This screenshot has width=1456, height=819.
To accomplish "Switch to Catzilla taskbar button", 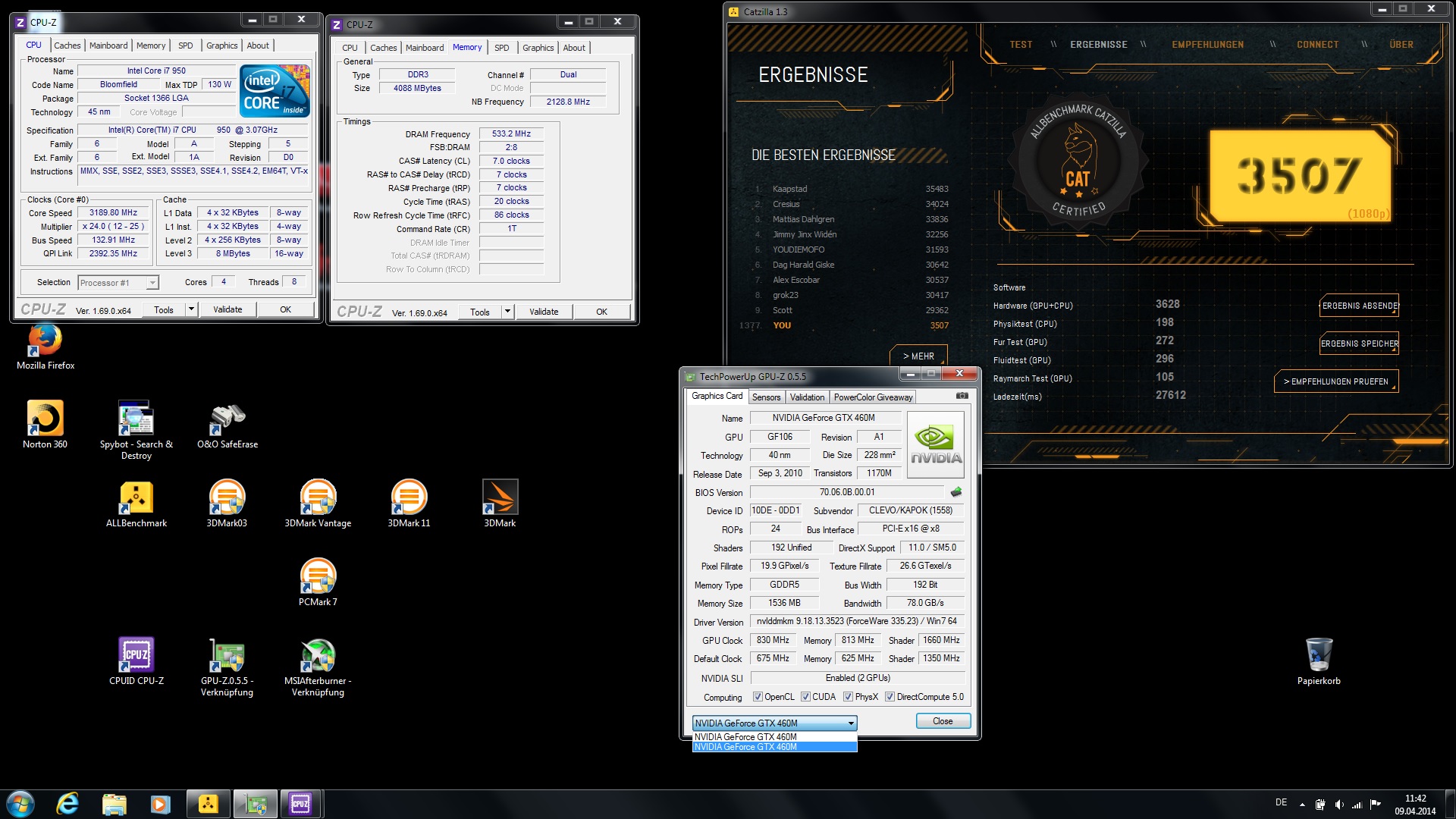I will [208, 804].
